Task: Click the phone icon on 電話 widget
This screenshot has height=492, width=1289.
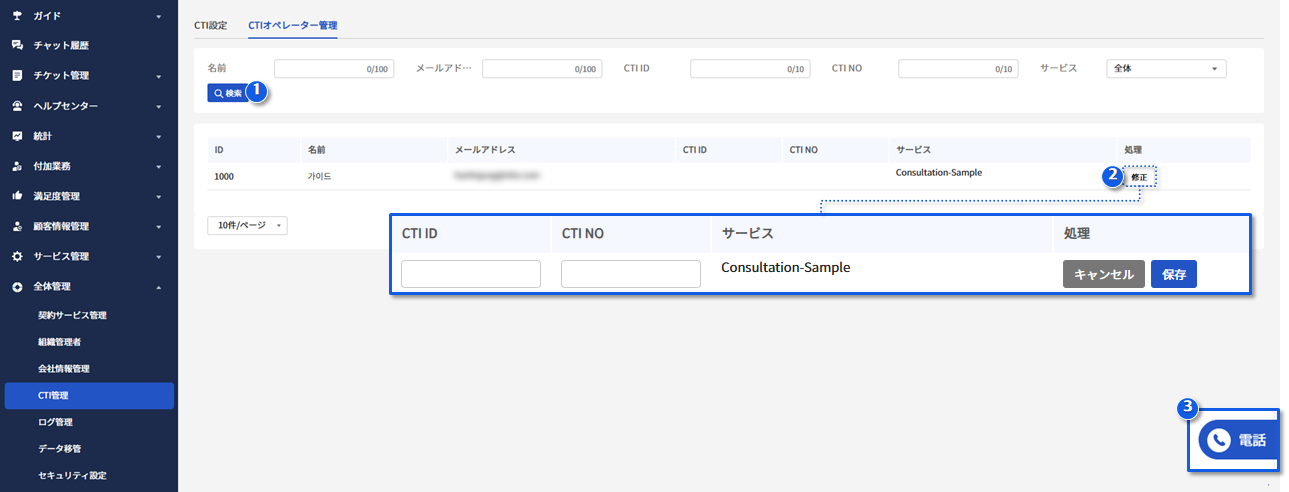Action: pyautogui.click(x=1218, y=440)
